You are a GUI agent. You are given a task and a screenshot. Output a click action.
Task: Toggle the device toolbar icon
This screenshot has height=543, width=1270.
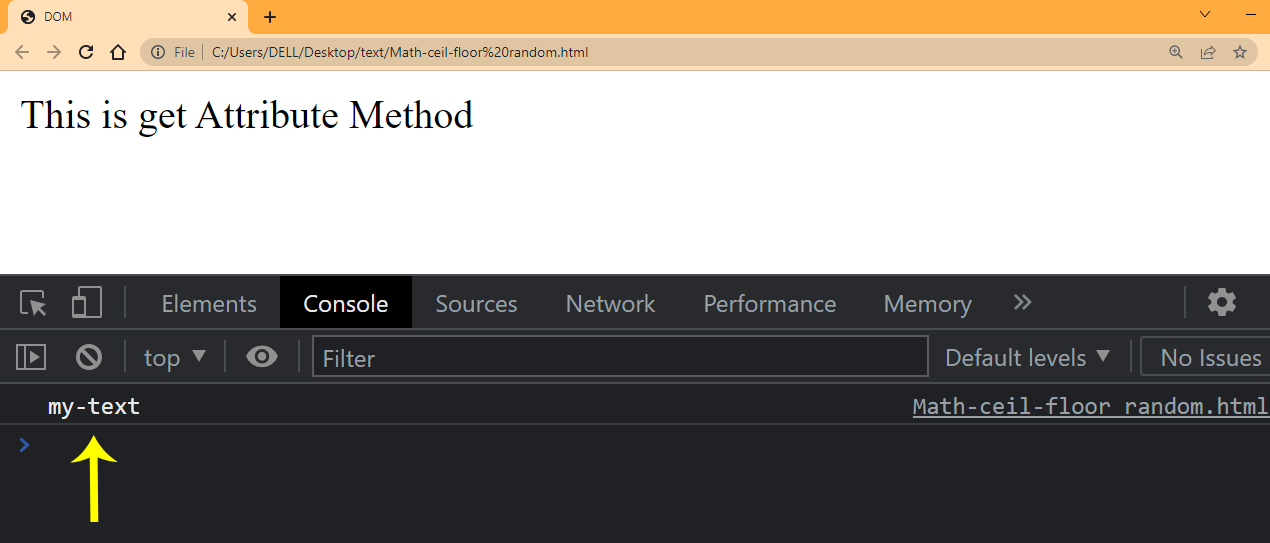[87, 303]
